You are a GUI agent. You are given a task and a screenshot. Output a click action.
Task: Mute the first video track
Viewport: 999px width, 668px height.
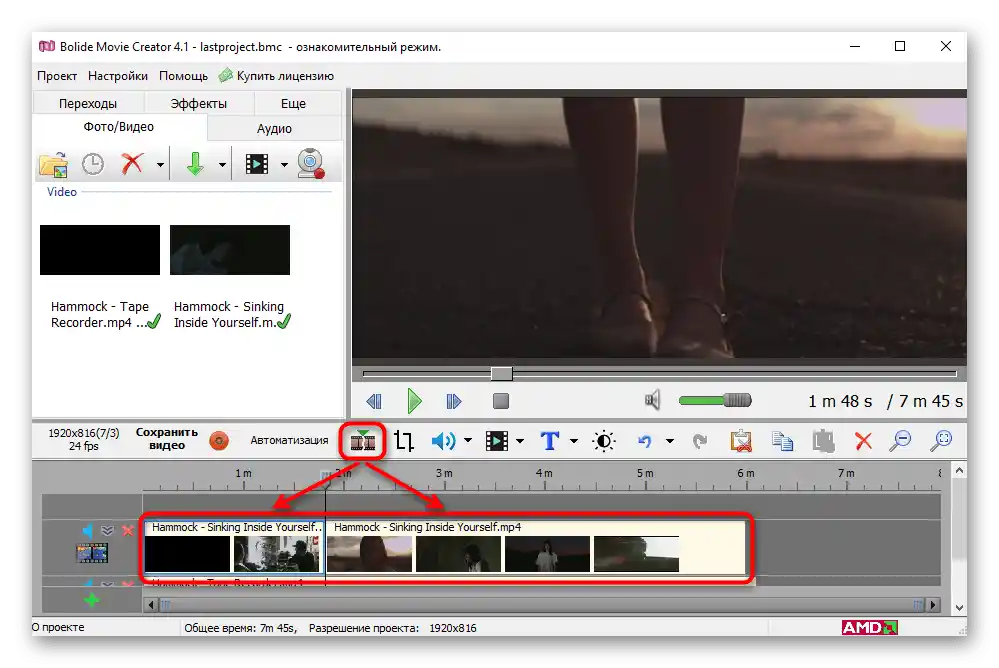click(87, 530)
